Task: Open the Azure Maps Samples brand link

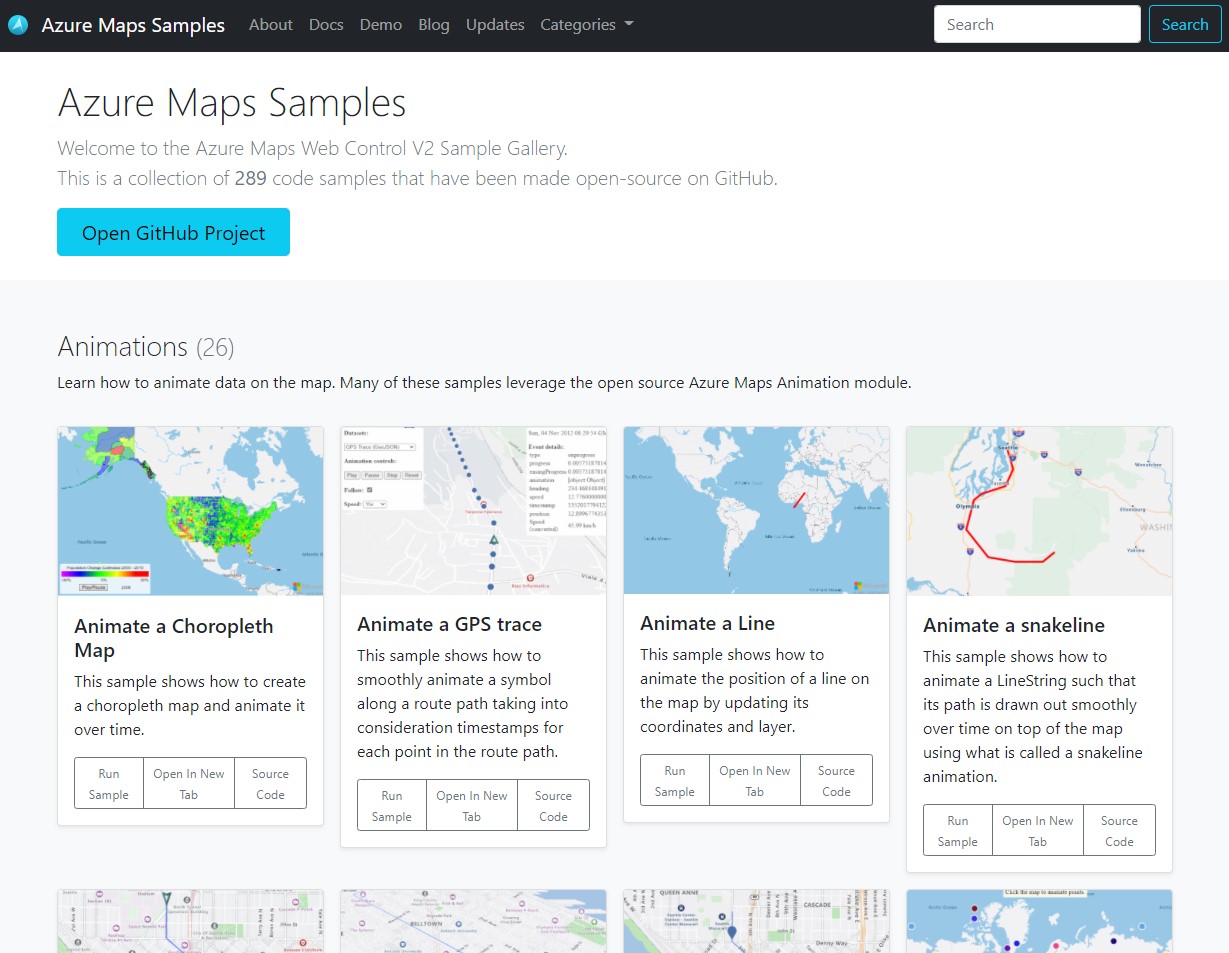Action: tap(133, 25)
